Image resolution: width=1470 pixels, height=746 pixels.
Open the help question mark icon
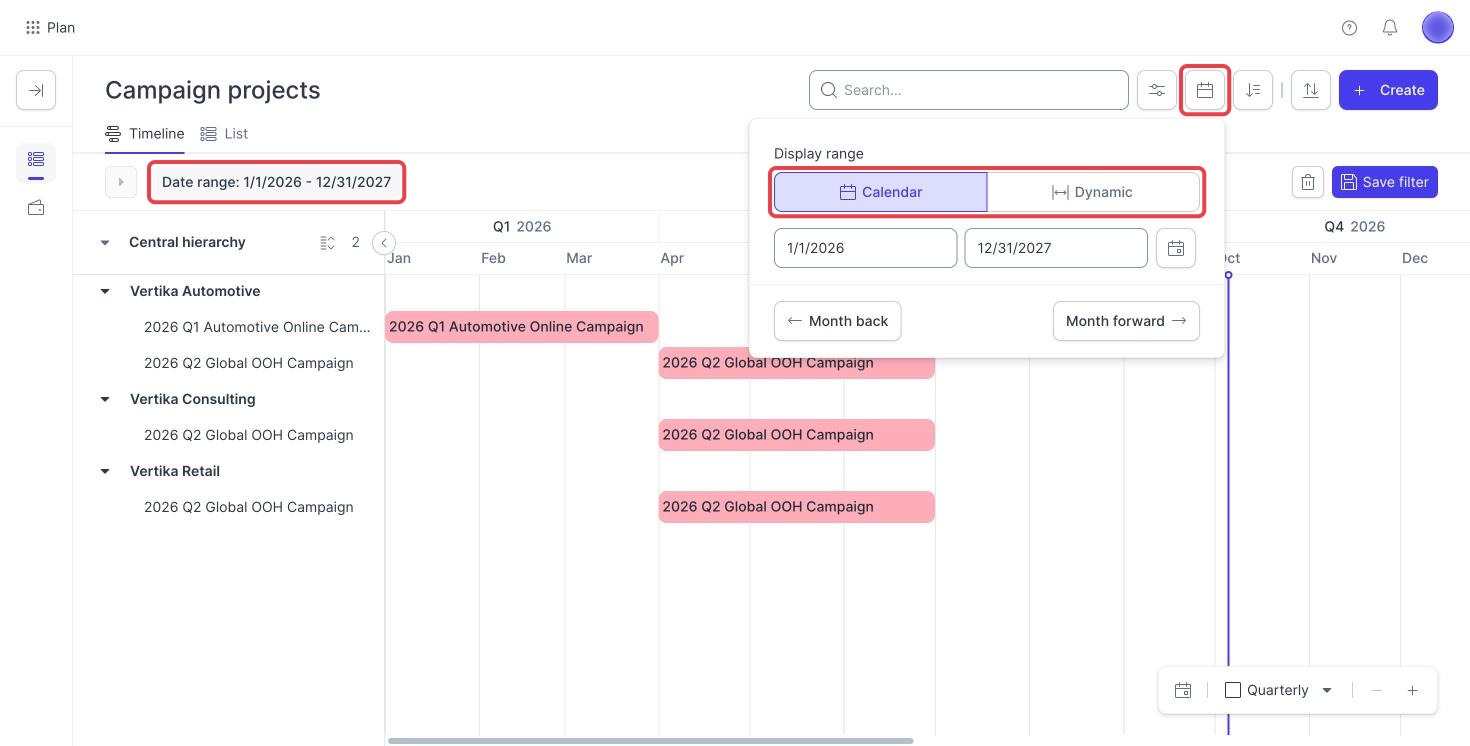(1349, 28)
